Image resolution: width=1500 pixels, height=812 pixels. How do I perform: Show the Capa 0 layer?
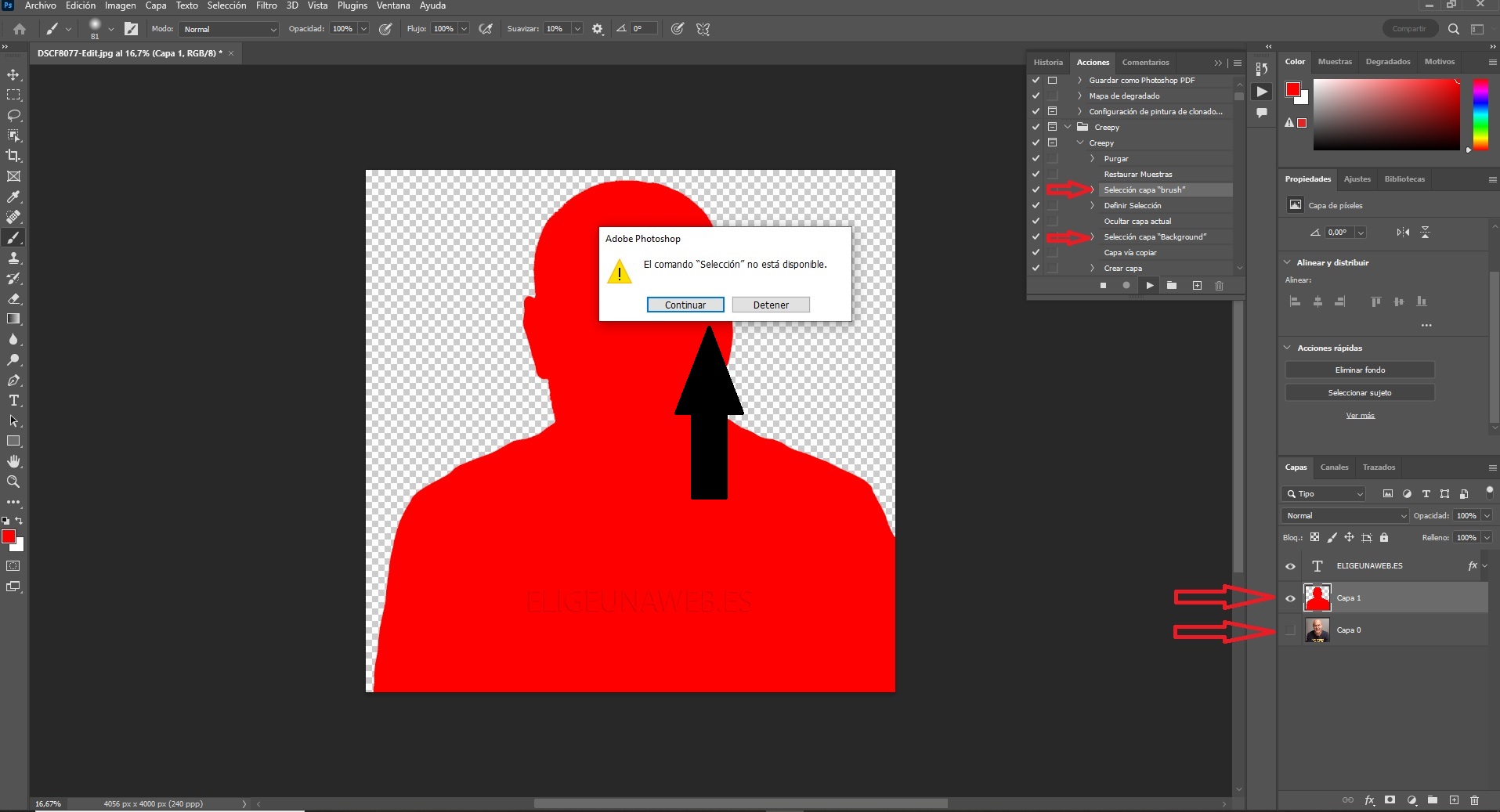pyautogui.click(x=1290, y=630)
